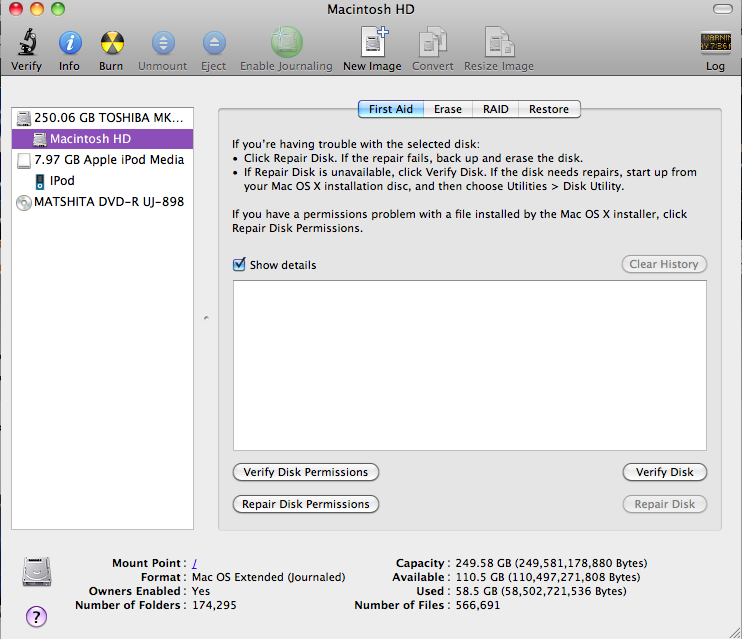Select 250.06 GB TOSHIBA disk in sidebar
This screenshot has width=742, height=639.
[x=102, y=118]
